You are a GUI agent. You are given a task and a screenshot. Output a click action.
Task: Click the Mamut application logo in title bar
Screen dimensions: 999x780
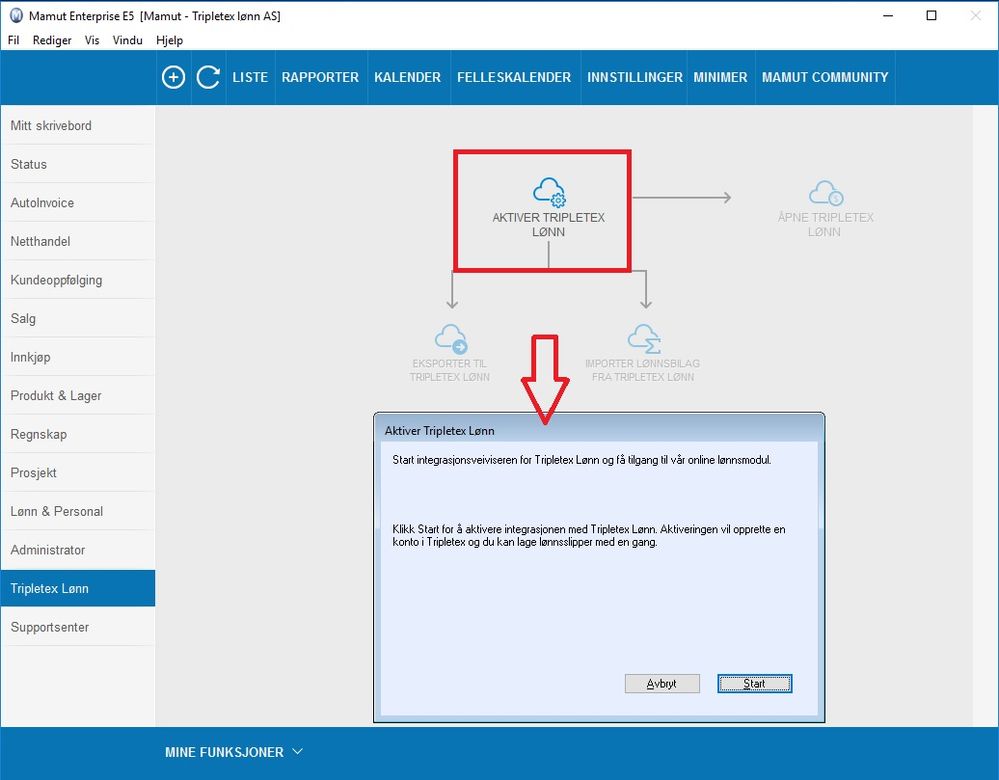click(16, 16)
